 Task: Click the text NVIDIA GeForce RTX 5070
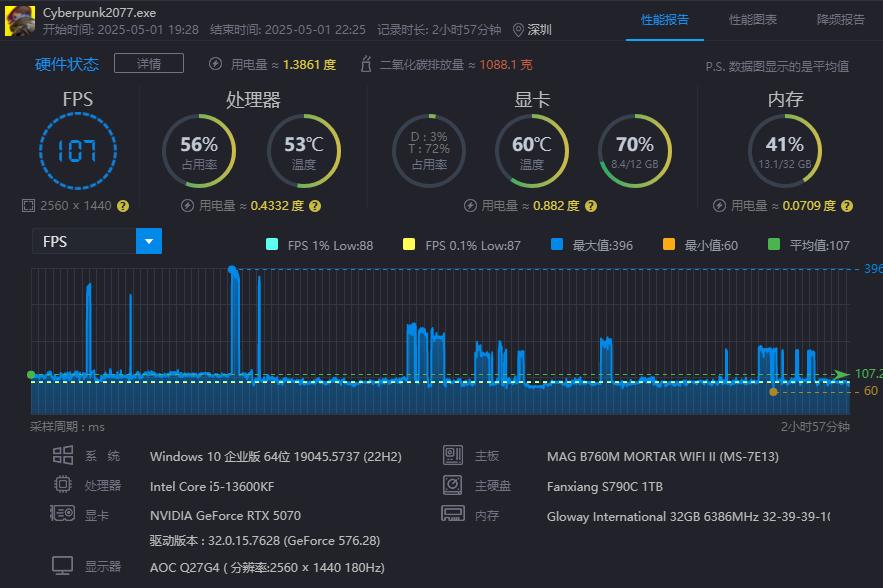[225, 515]
